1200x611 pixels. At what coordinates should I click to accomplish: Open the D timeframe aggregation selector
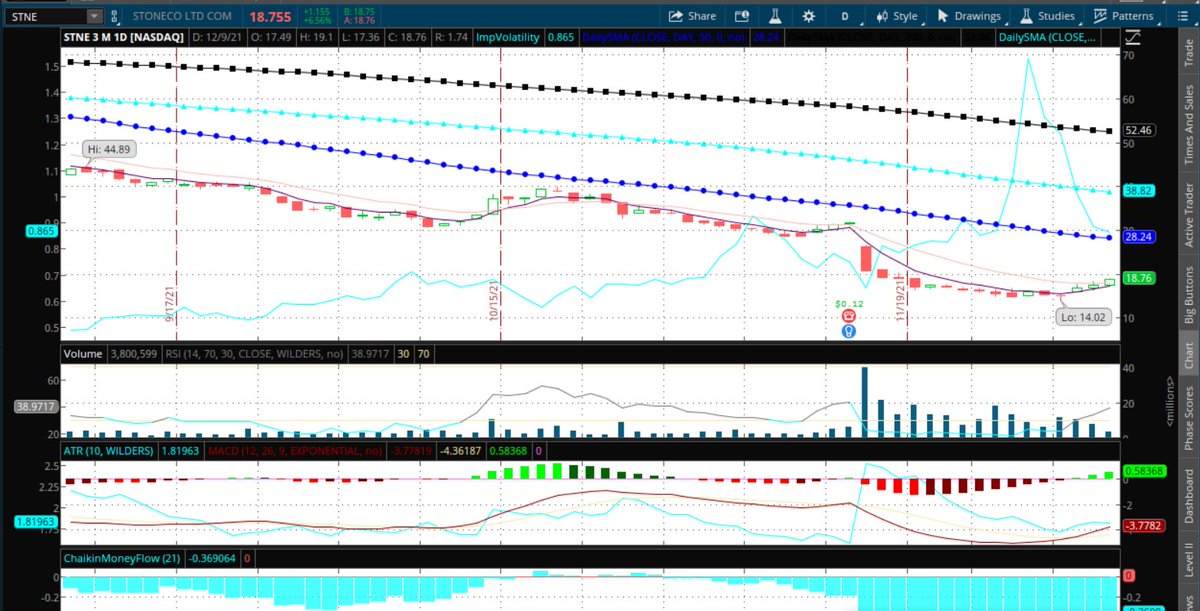pos(845,16)
